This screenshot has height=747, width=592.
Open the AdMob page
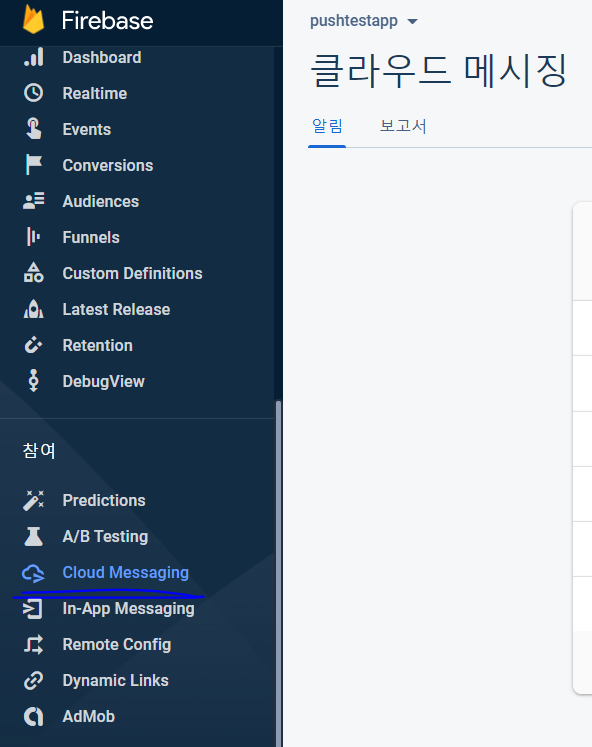click(89, 717)
